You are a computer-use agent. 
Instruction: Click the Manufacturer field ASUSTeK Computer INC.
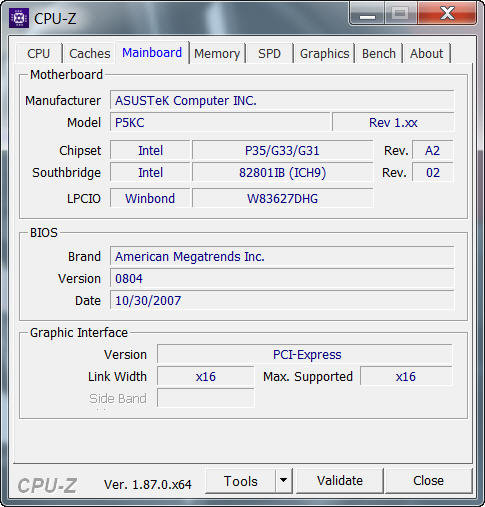(x=282, y=100)
